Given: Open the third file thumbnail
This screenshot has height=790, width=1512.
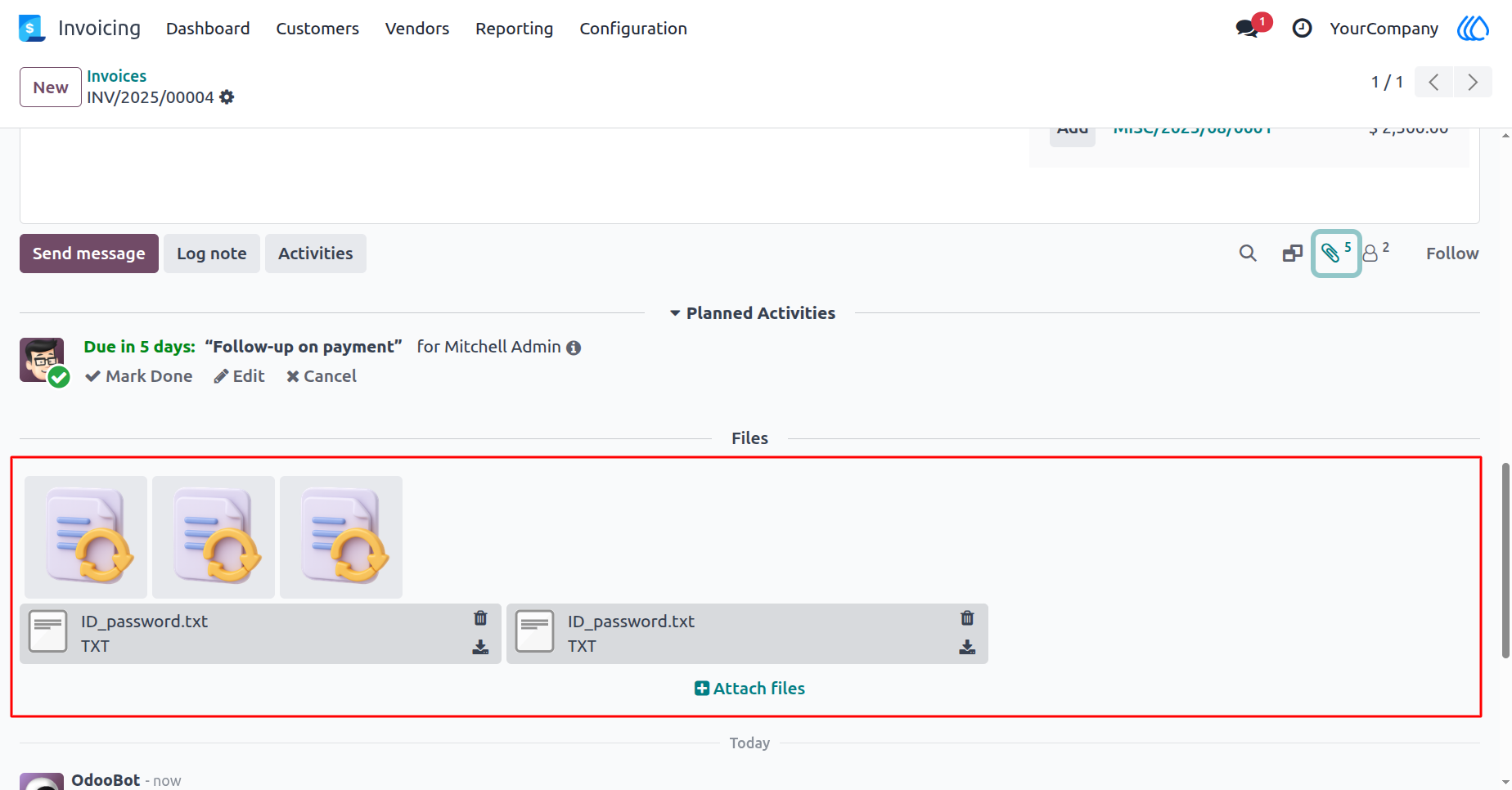Looking at the screenshot, I should (x=341, y=537).
